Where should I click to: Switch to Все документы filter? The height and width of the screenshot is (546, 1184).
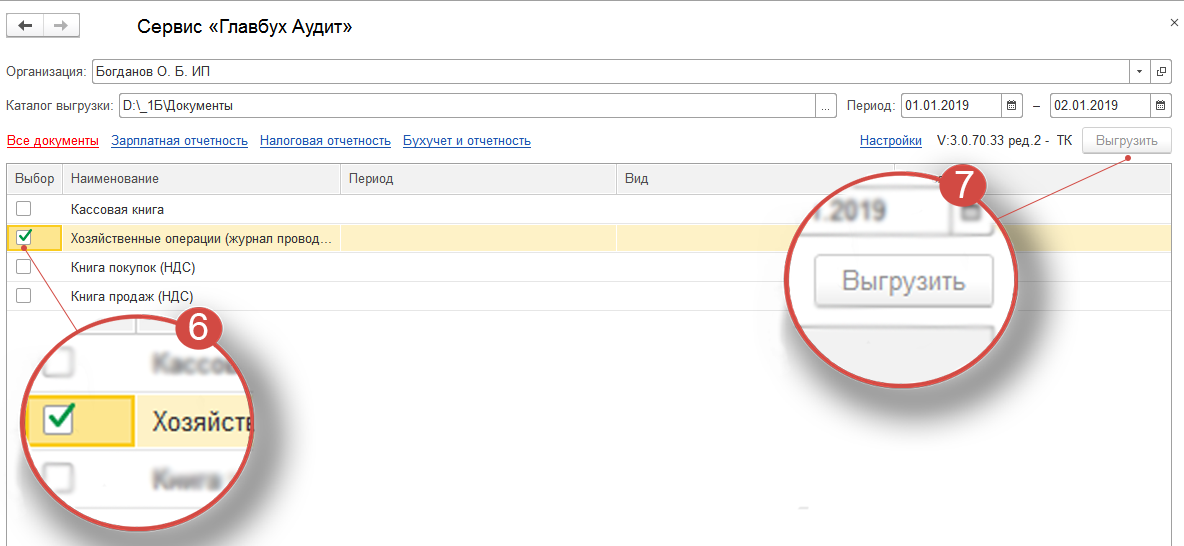coord(52,141)
